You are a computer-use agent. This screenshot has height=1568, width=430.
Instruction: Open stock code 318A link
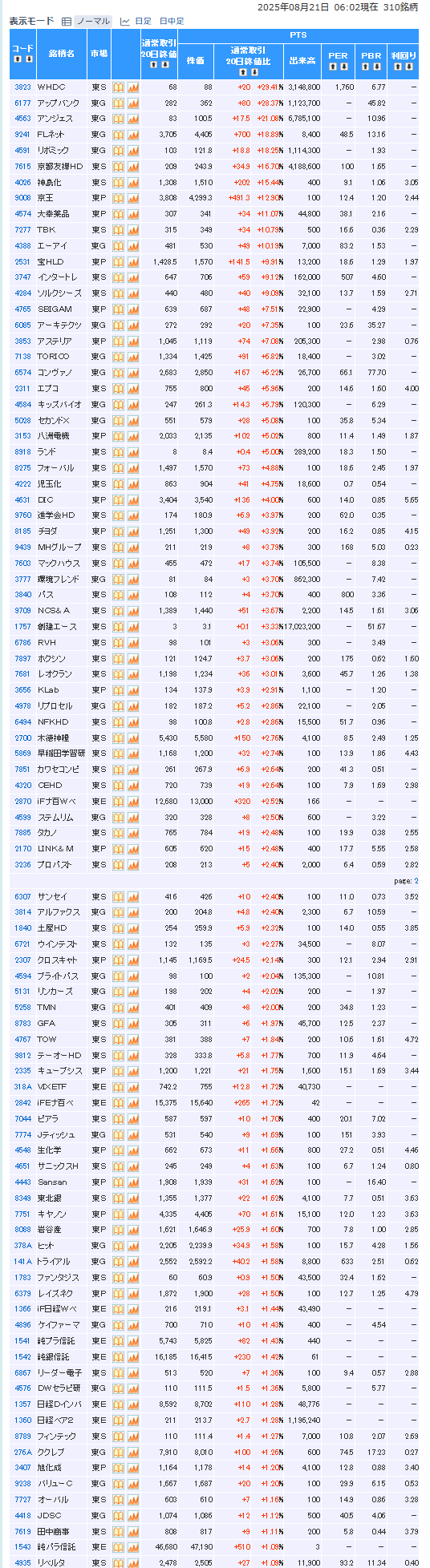click(x=22, y=1086)
